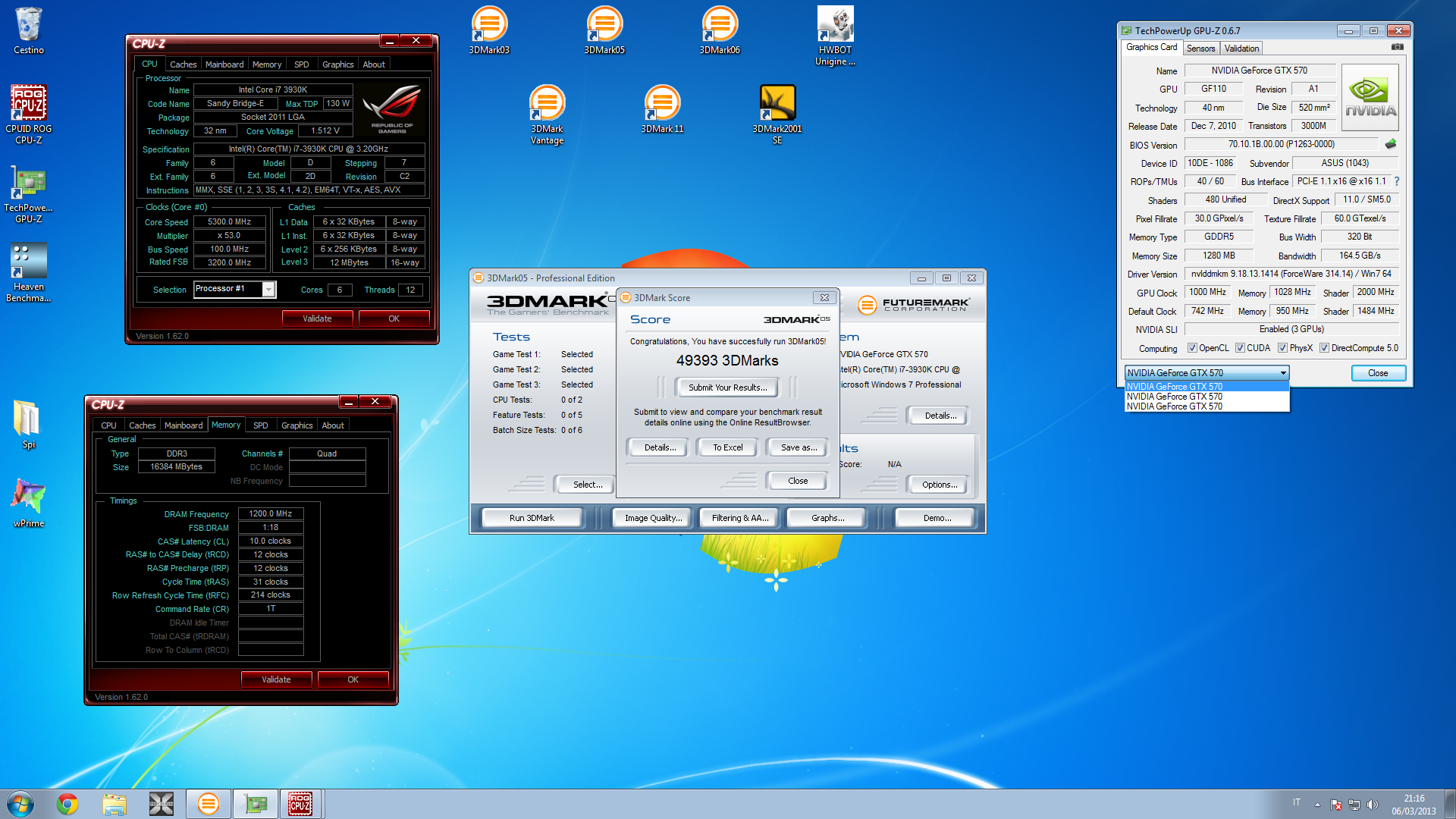
Task: Open the wPrime desktop icon
Action: [x=29, y=502]
